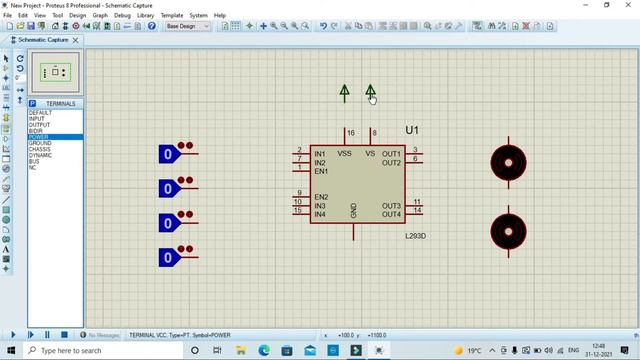Screen dimensions: 640x360
Task: Stop the simulation
Action: click(64, 335)
